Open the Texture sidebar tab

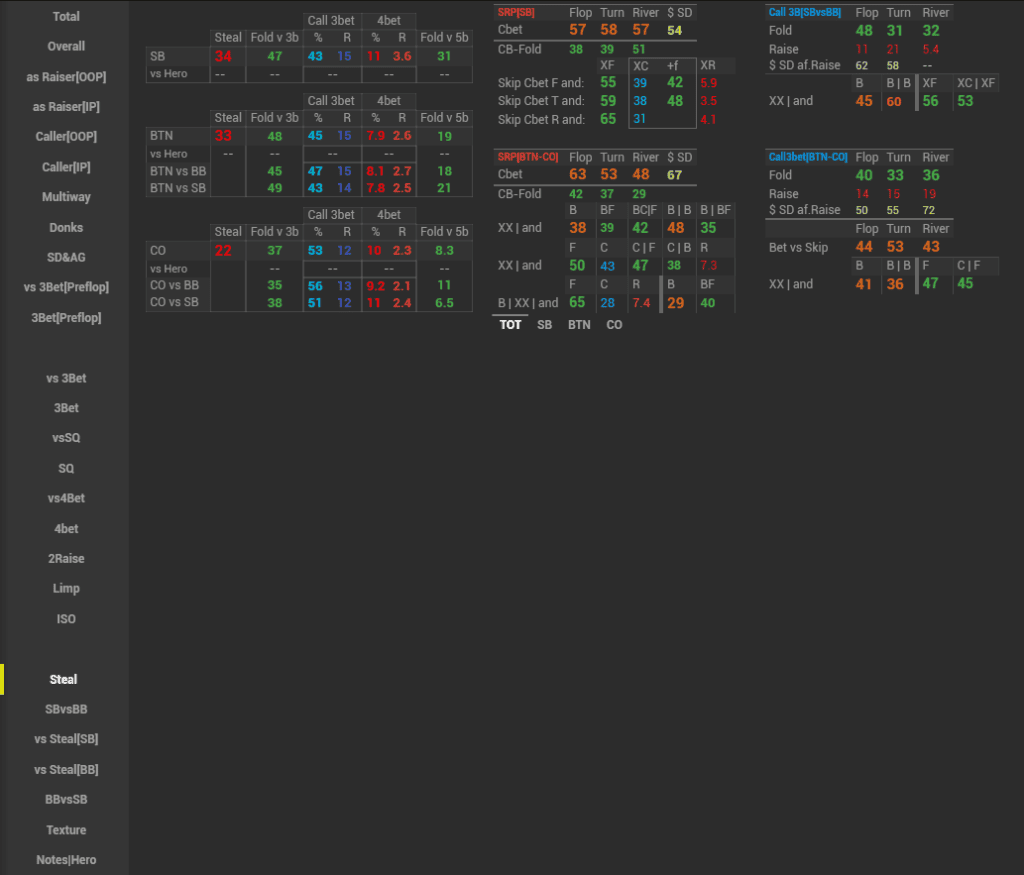[66, 830]
